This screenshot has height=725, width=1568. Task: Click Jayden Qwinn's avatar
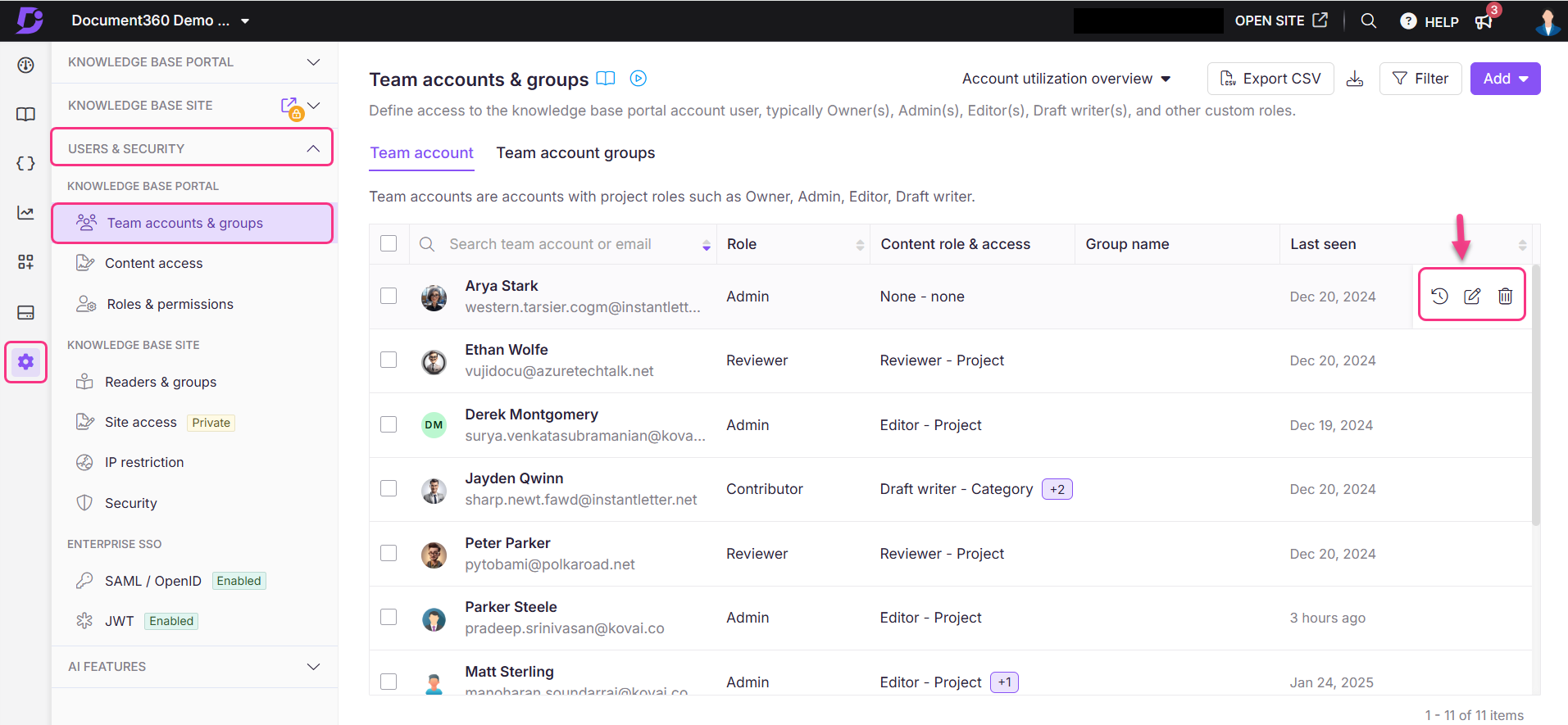pyautogui.click(x=434, y=490)
